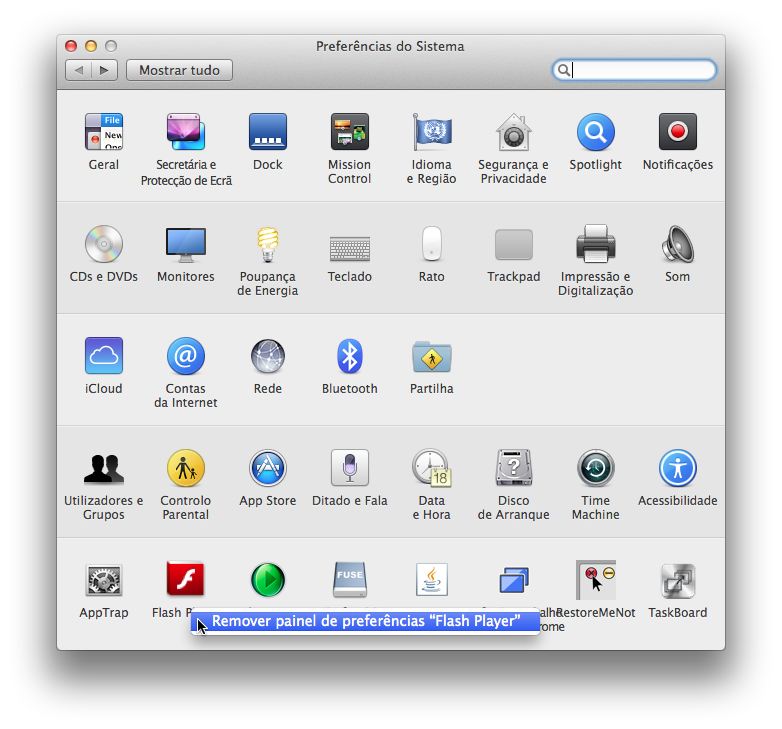Go forward with the right arrow button

[x=104, y=70]
